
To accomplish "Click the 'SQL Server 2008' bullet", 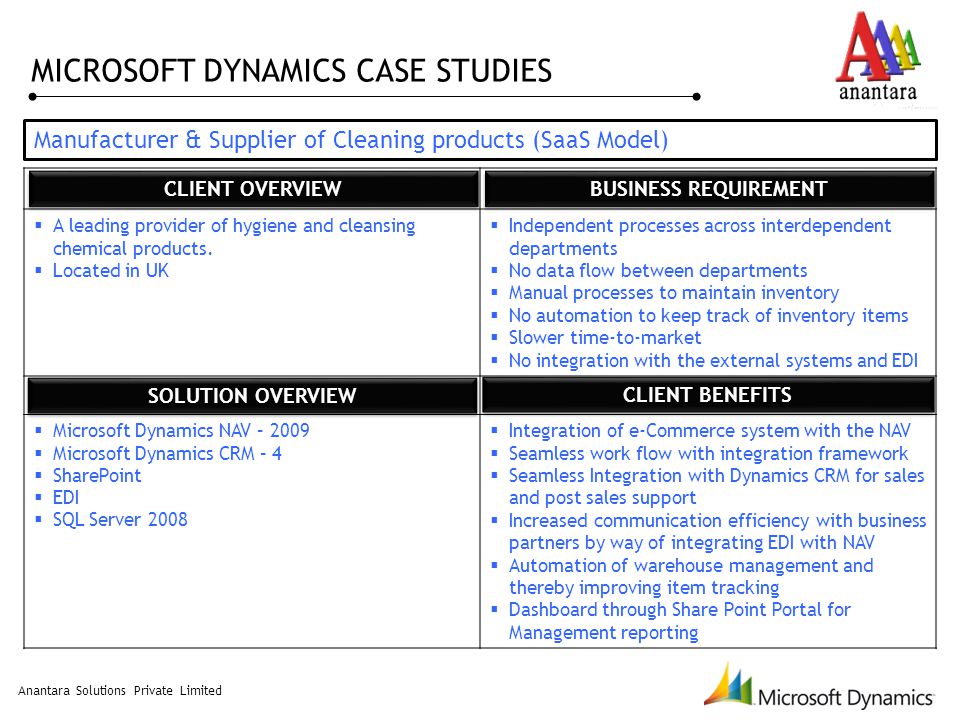I will click(120, 520).
